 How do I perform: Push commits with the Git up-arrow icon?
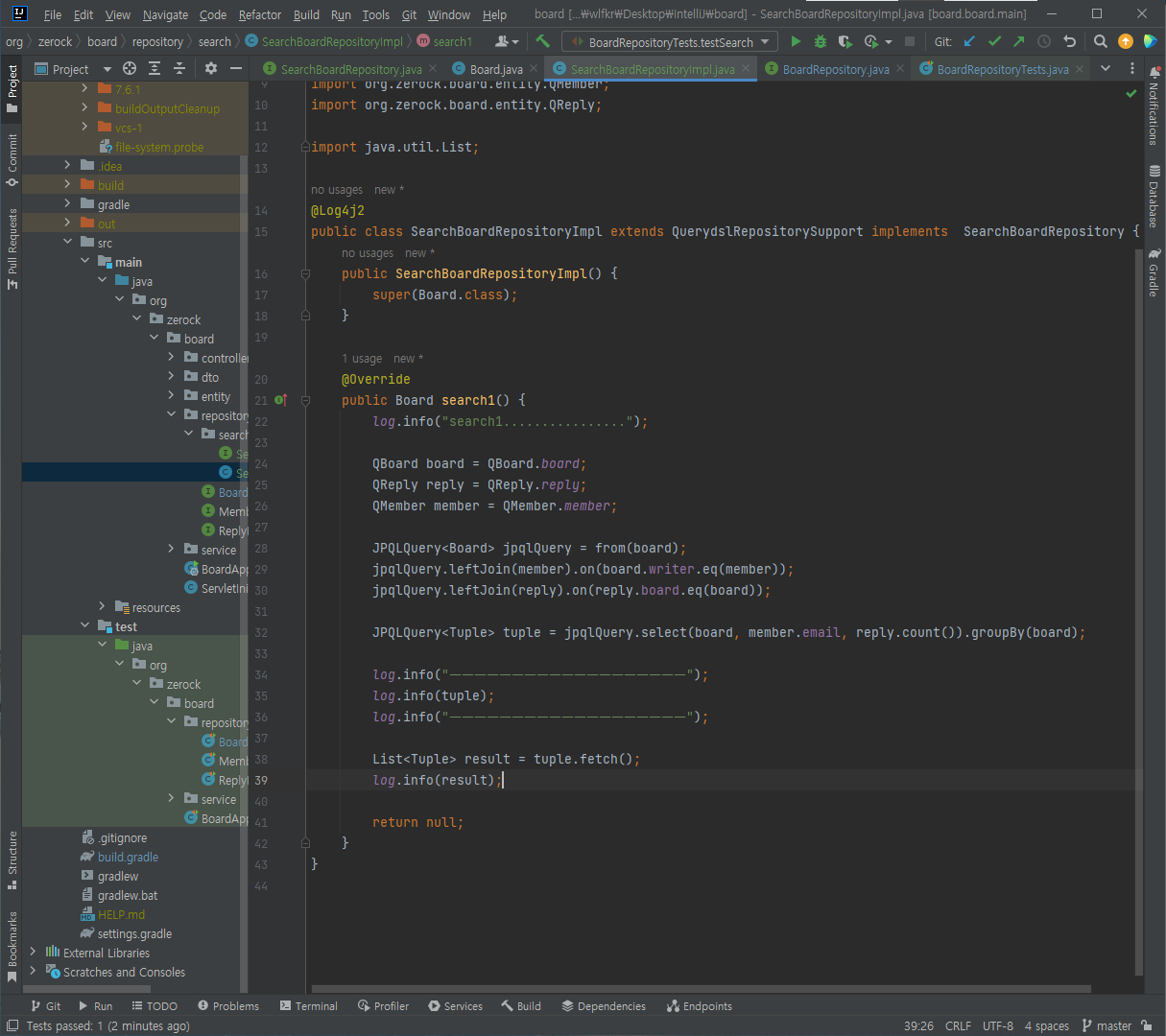point(1019,41)
